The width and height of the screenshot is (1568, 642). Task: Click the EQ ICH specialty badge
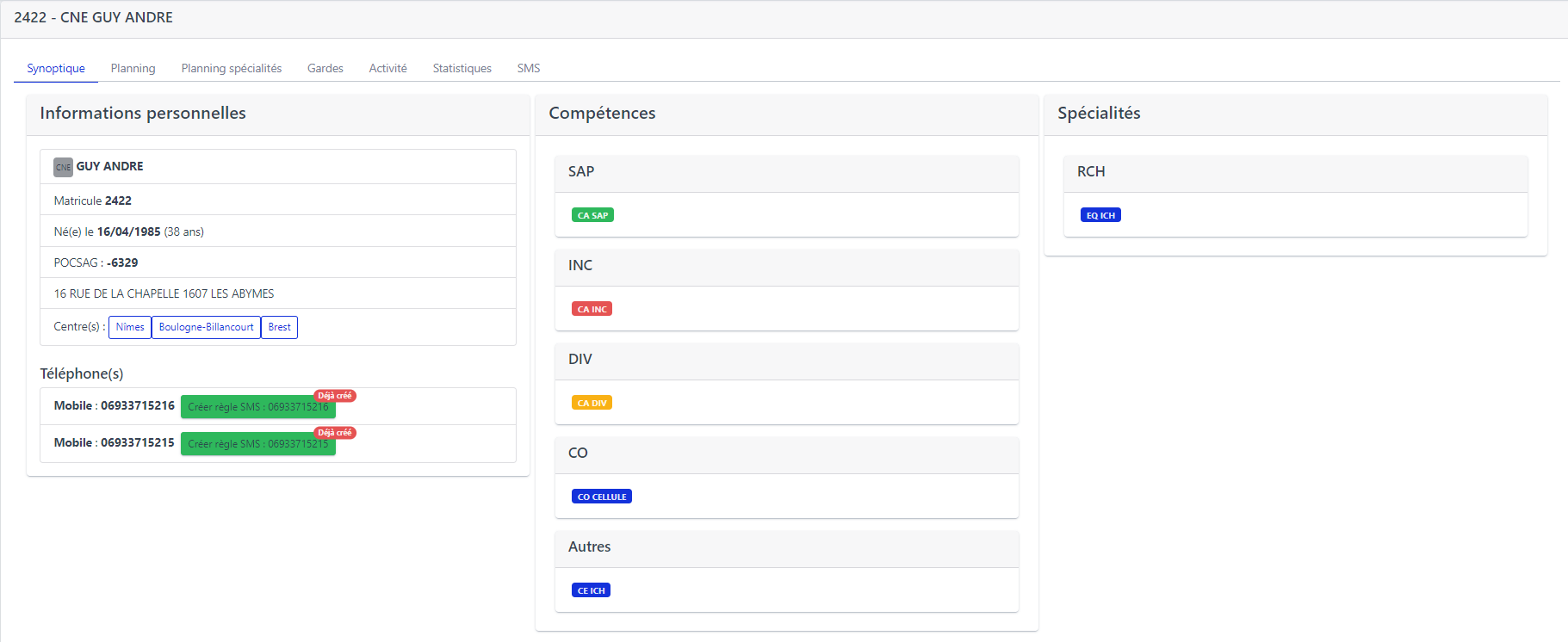(x=1100, y=215)
